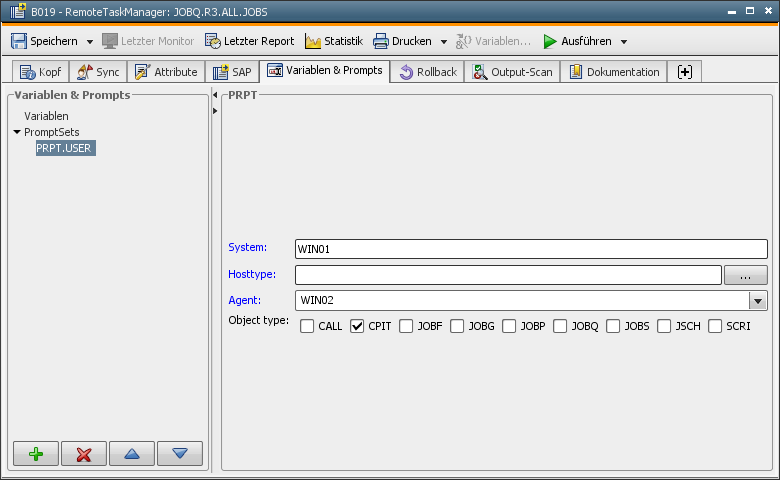Move entry down with blue arrow
Viewport: 780px width, 480px height.
click(180, 454)
